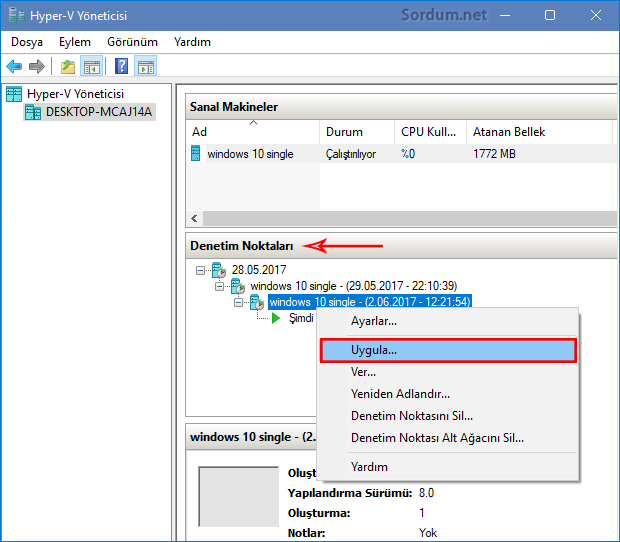Click the Up One Level folder icon
620x542 pixels.
point(68,66)
